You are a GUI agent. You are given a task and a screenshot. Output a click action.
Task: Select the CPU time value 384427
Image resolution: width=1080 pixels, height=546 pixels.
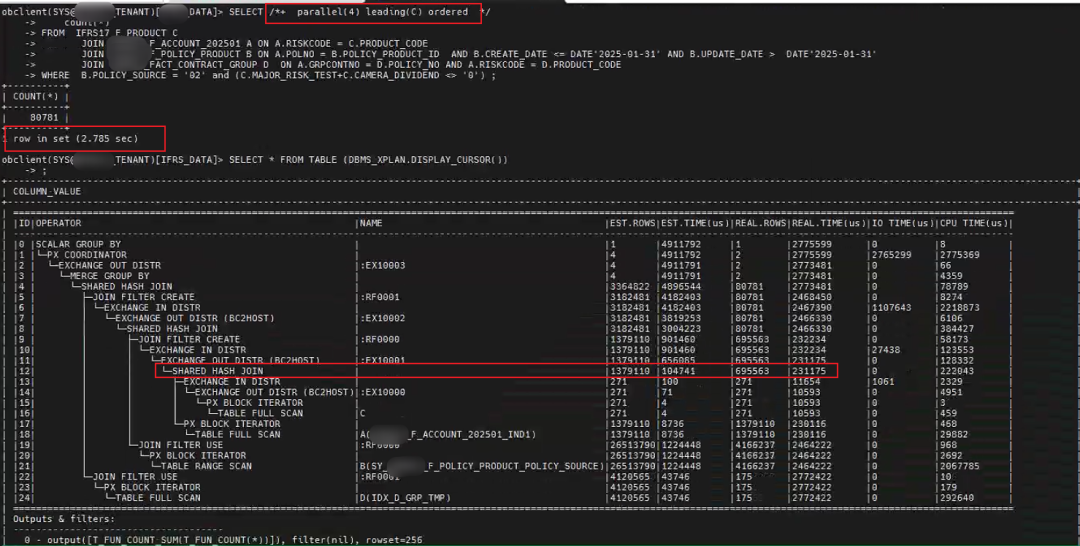(959, 329)
